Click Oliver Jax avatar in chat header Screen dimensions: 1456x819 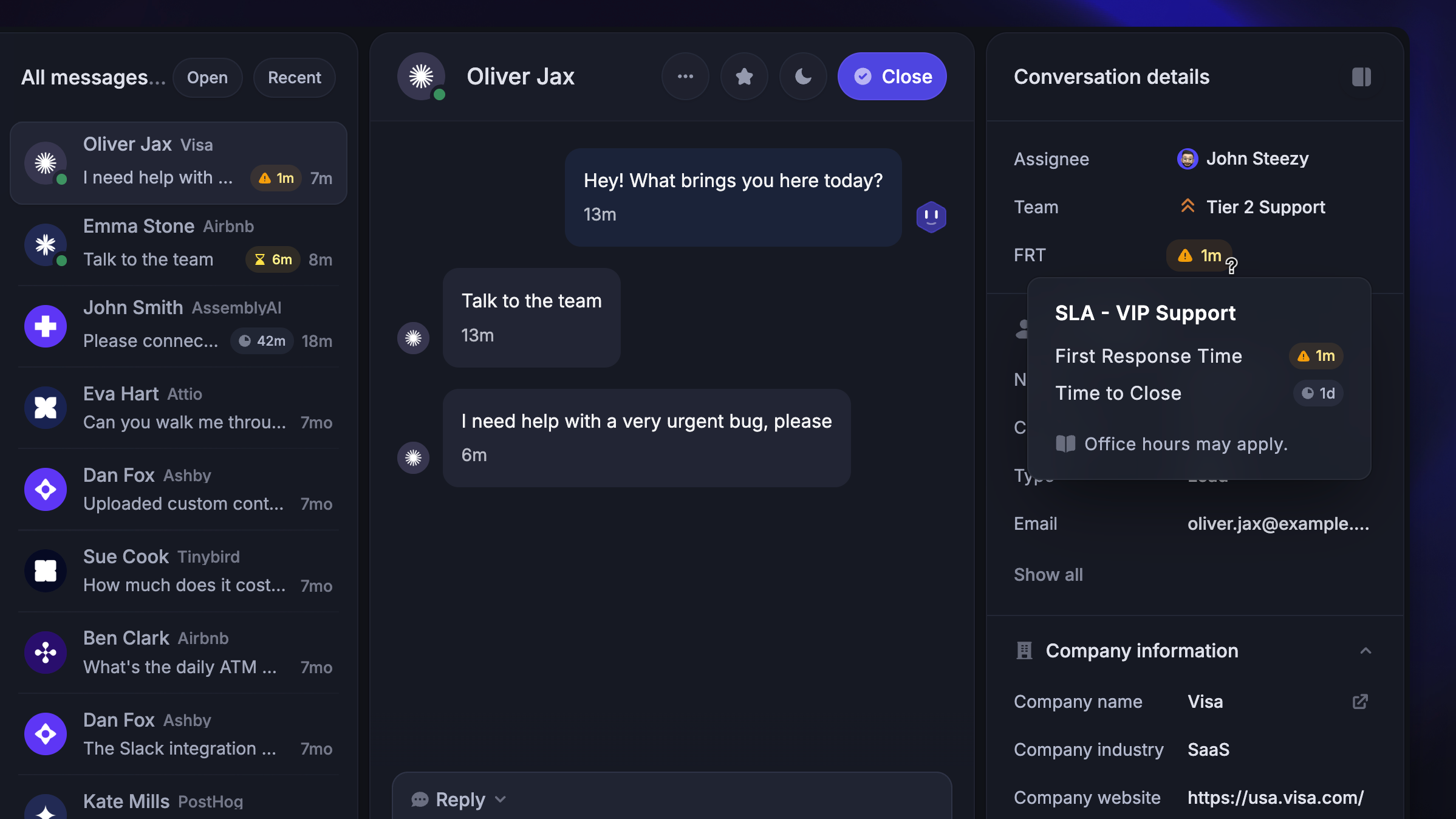tap(421, 77)
